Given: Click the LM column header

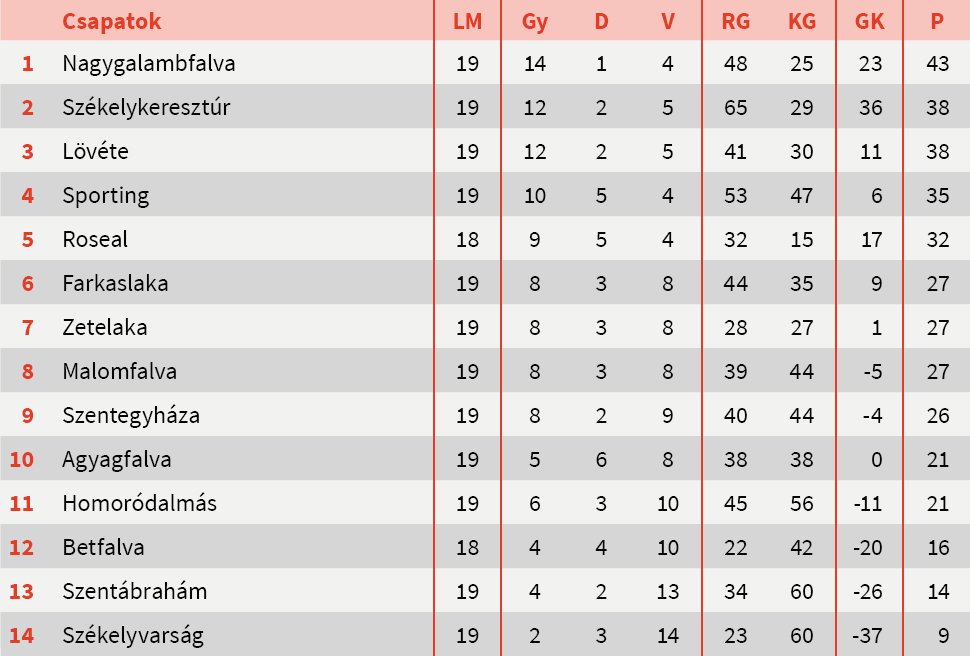Looking at the screenshot, I should [467, 21].
